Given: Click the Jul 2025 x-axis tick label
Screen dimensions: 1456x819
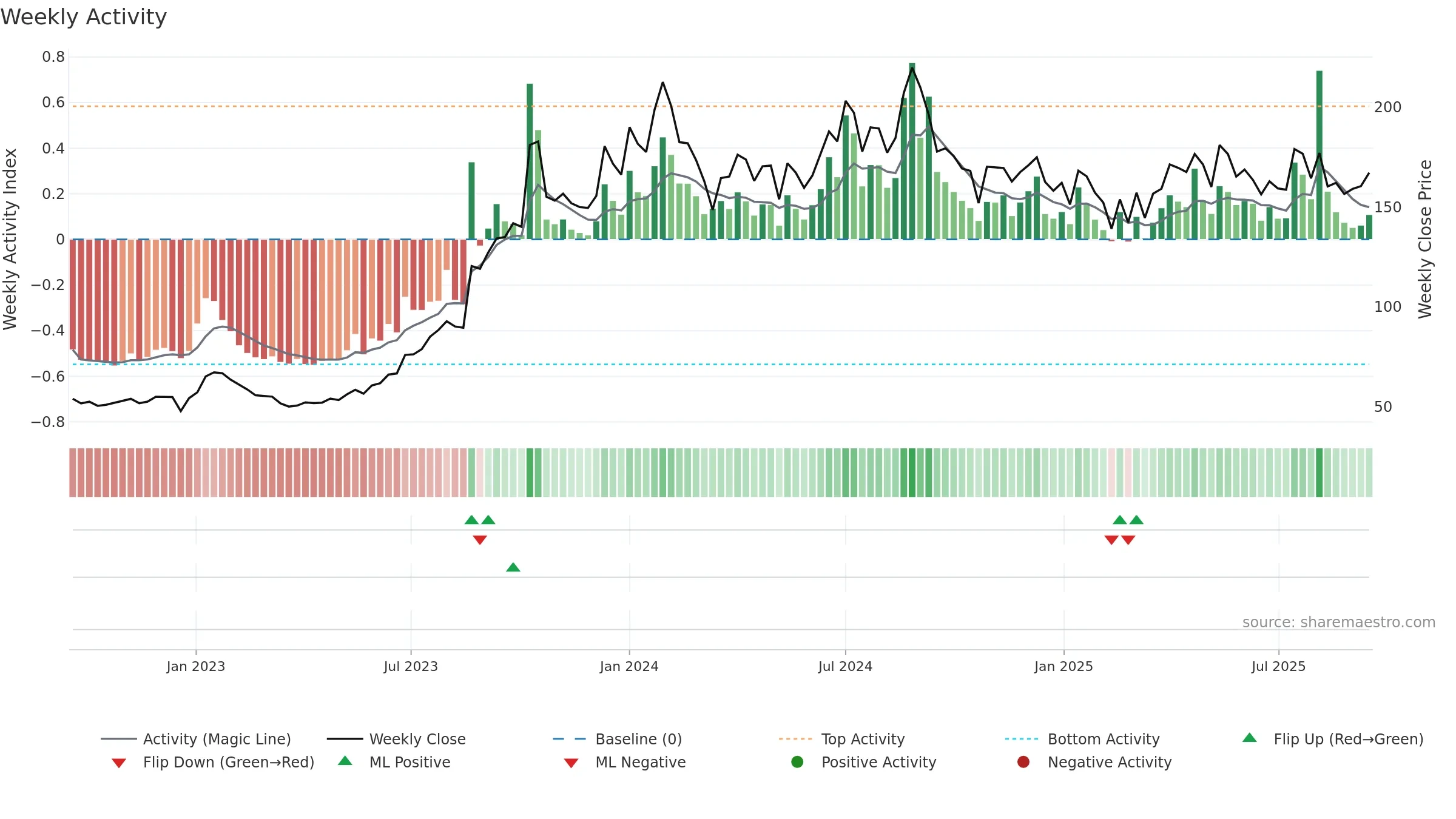Looking at the screenshot, I should tap(1278, 666).
